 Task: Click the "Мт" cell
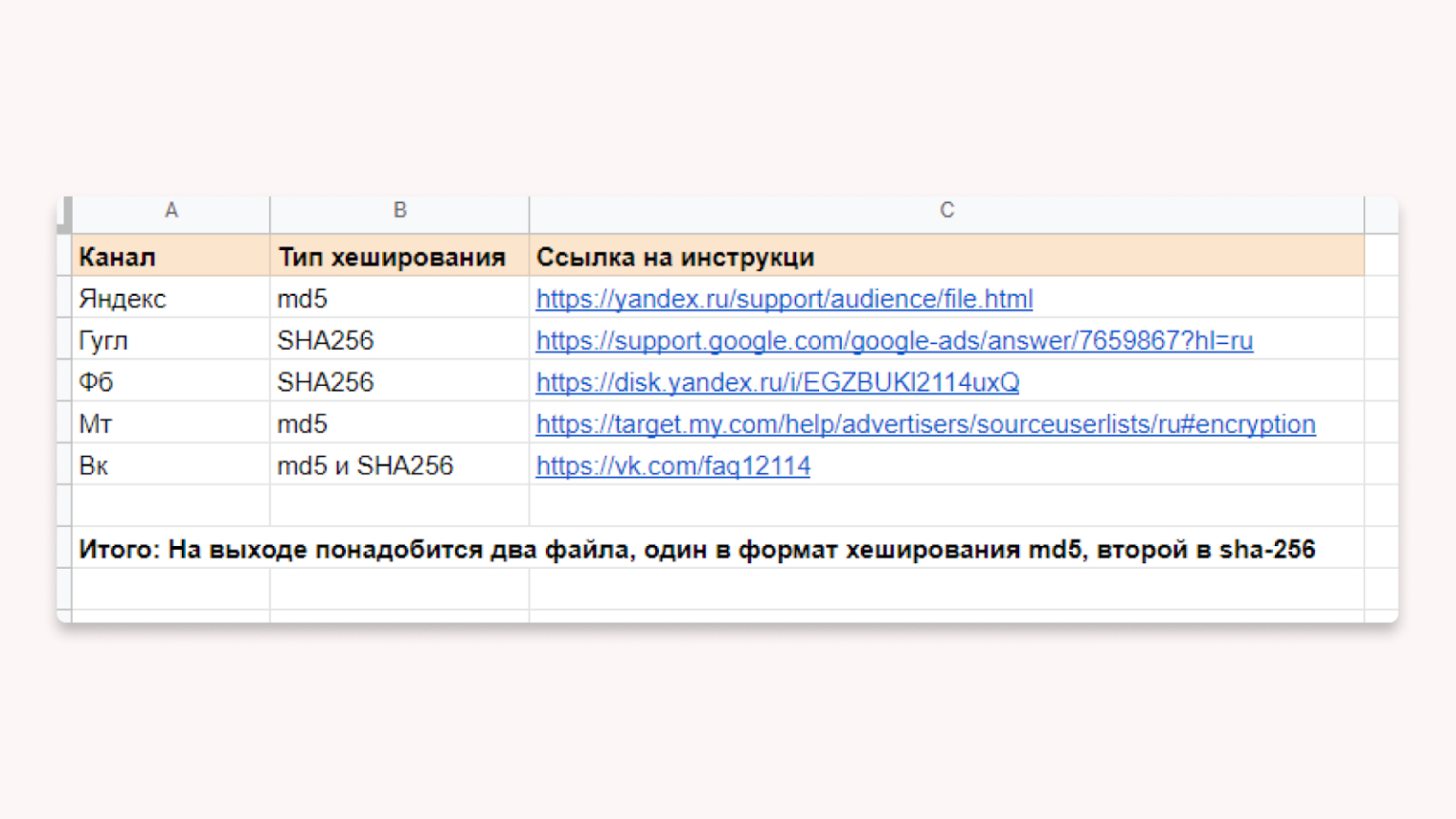coord(171,424)
